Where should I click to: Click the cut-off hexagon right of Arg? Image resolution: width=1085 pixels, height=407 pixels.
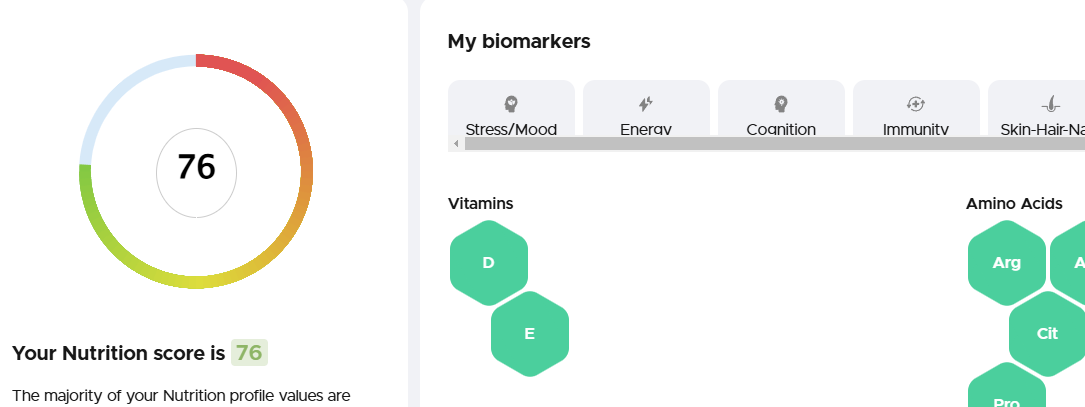[1072, 263]
